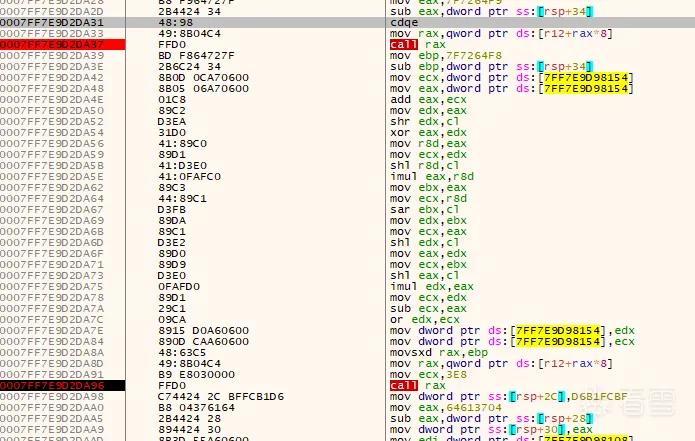Image resolution: width=695 pixels, height=441 pixels.
Task: Select instruction 'mov ebx,eax'
Action: [x=428, y=187]
